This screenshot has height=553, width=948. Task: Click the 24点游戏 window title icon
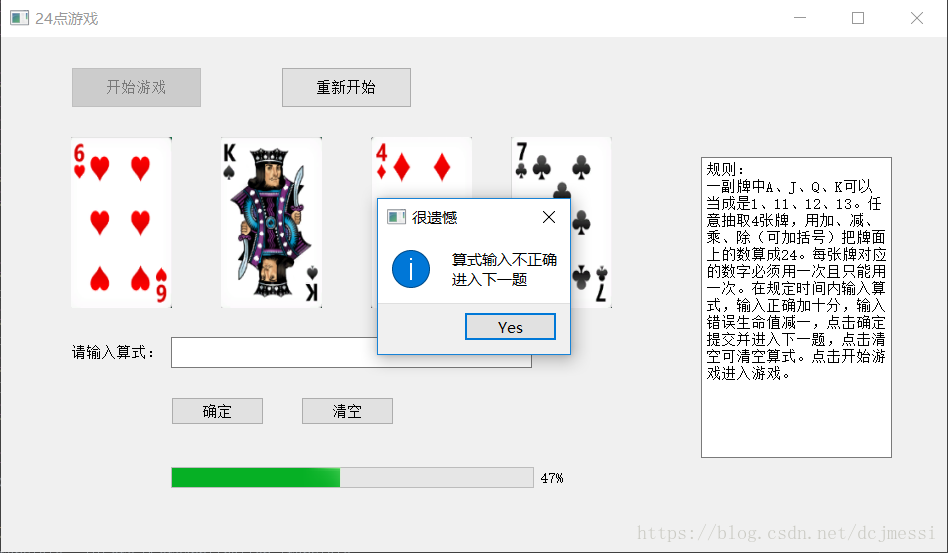(19, 18)
